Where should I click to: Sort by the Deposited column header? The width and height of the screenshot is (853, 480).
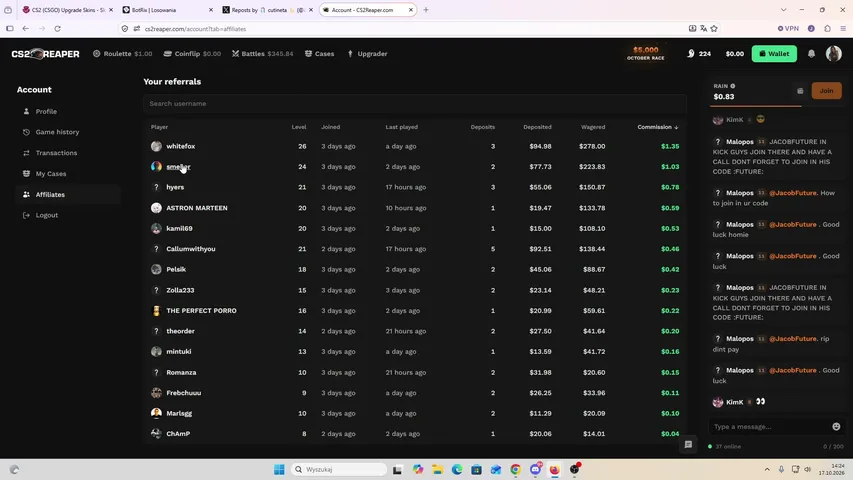point(537,127)
